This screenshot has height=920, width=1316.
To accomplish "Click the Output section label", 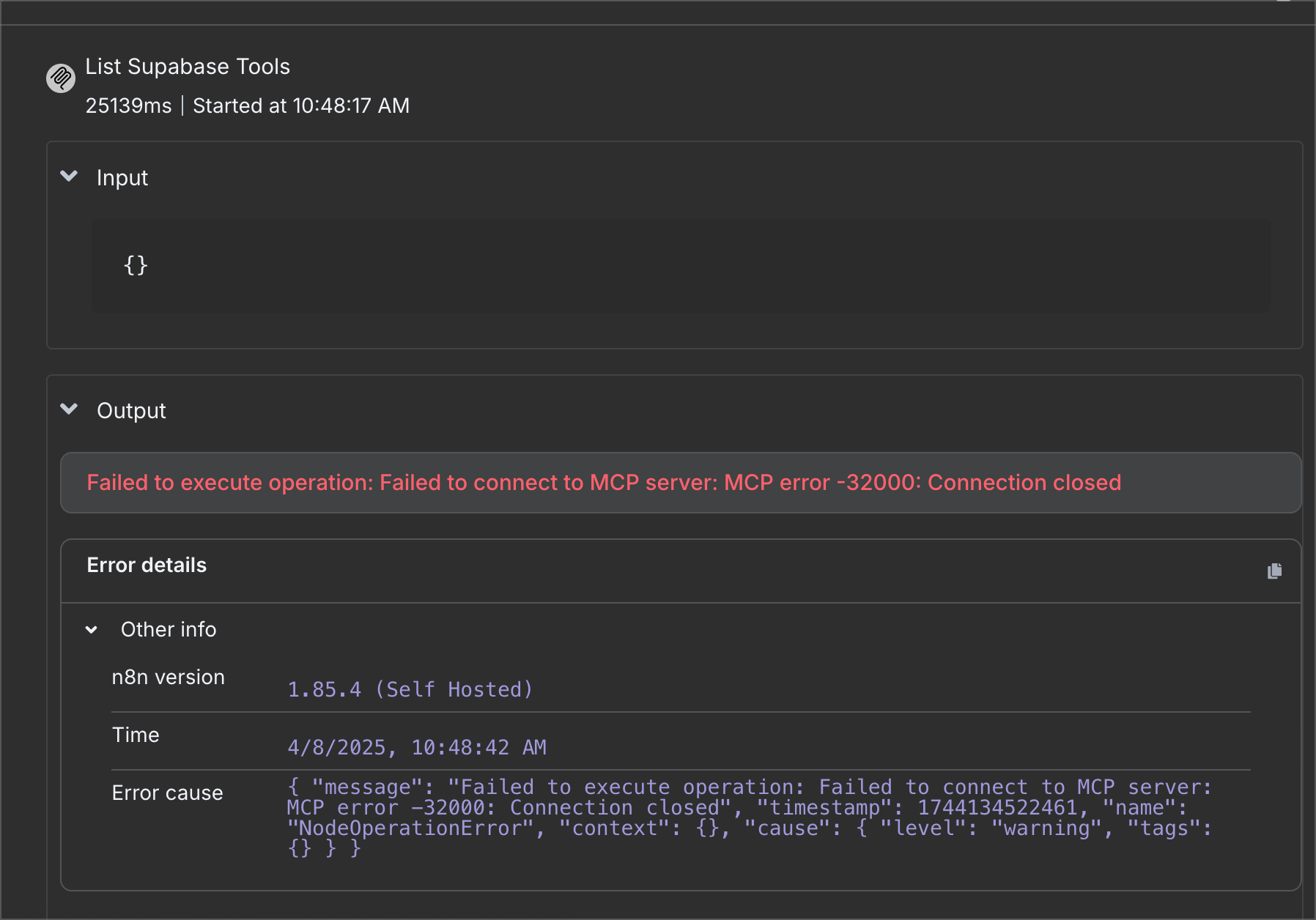I will 132,410.
